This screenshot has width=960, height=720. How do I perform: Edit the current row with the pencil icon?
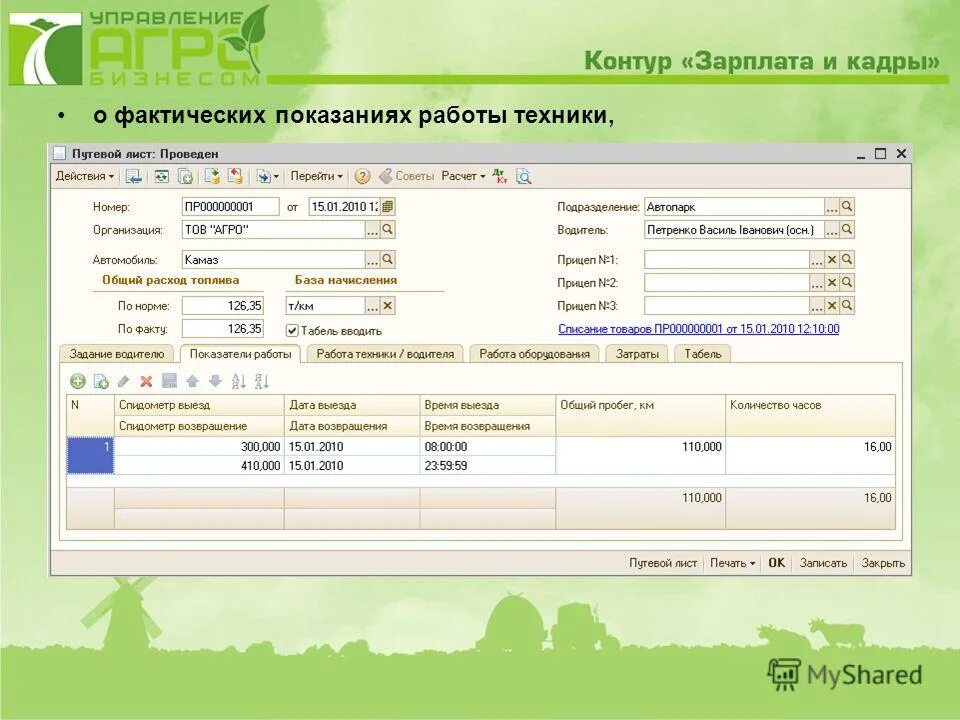(123, 381)
